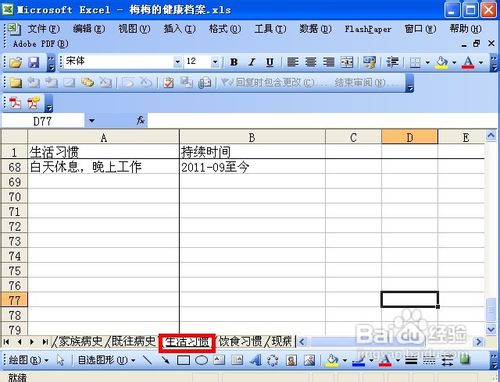Open the 绘图(R) drawing menu
Viewport: 500px width, 382px height.
point(28,360)
